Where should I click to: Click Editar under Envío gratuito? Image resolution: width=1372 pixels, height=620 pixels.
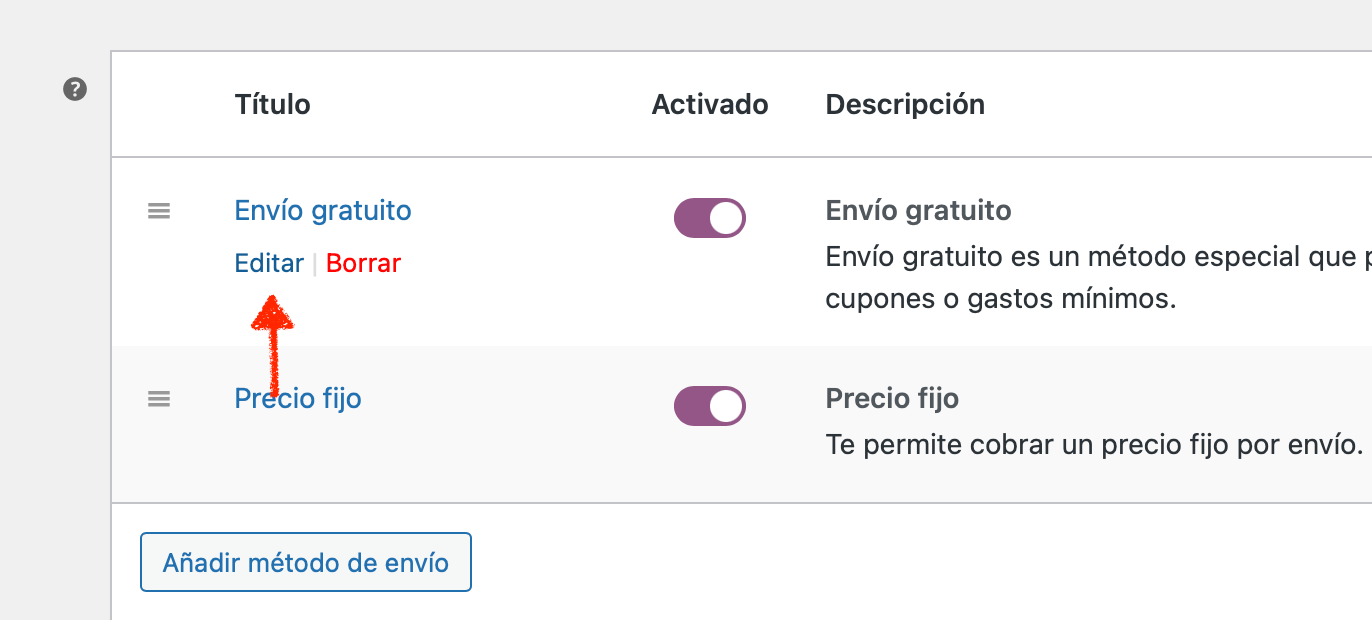(269, 263)
